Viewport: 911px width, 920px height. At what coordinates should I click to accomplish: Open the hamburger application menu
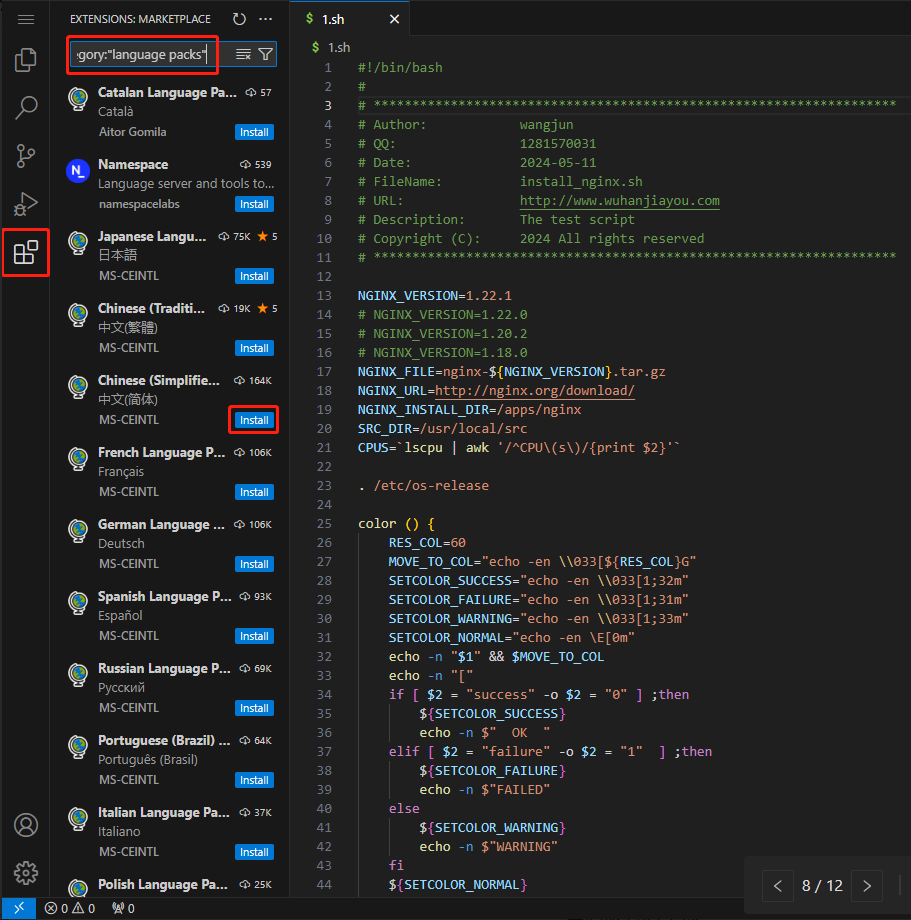(26, 20)
